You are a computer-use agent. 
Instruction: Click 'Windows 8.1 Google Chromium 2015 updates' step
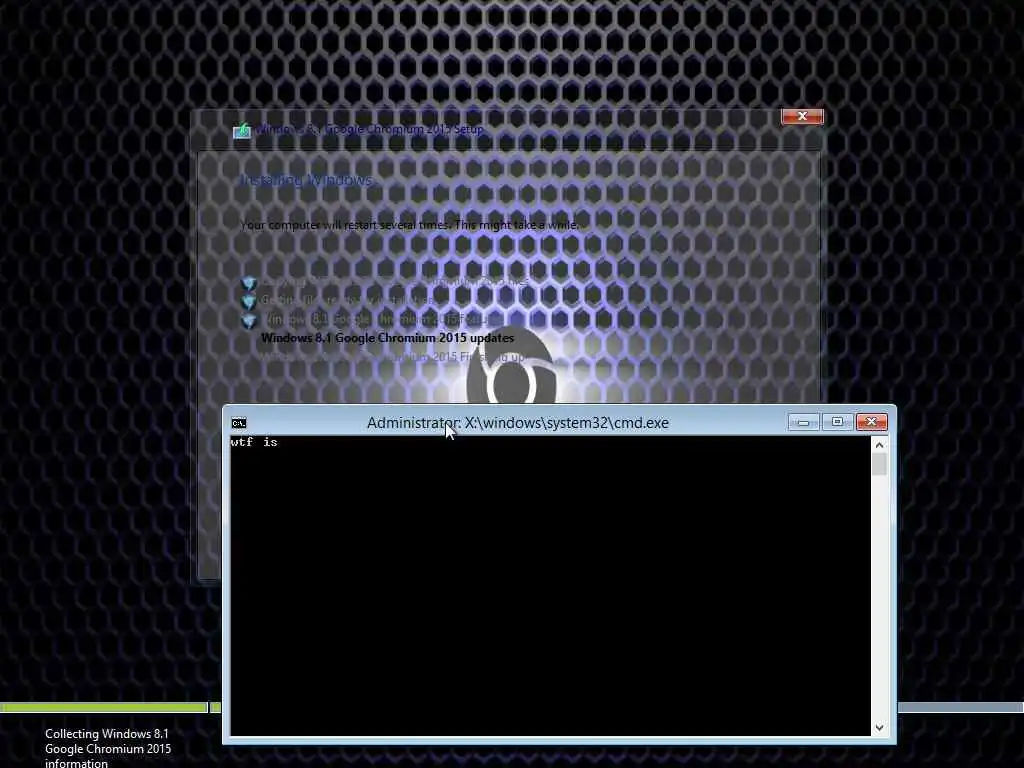(x=387, y=338)
